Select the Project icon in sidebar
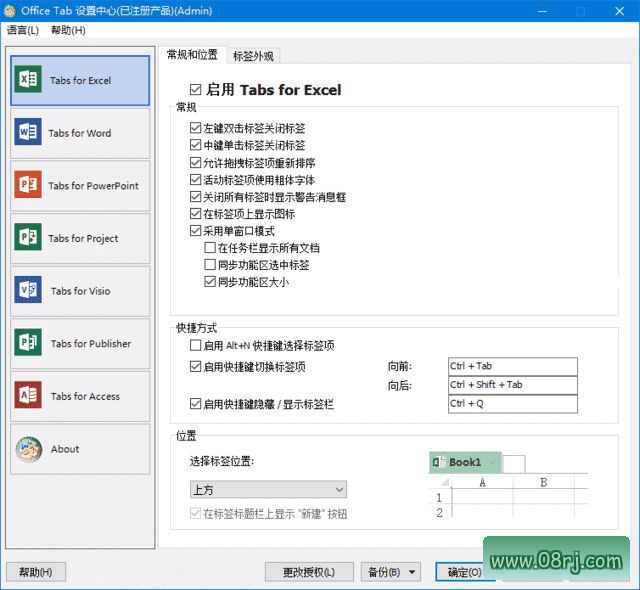 click(28, 237)
